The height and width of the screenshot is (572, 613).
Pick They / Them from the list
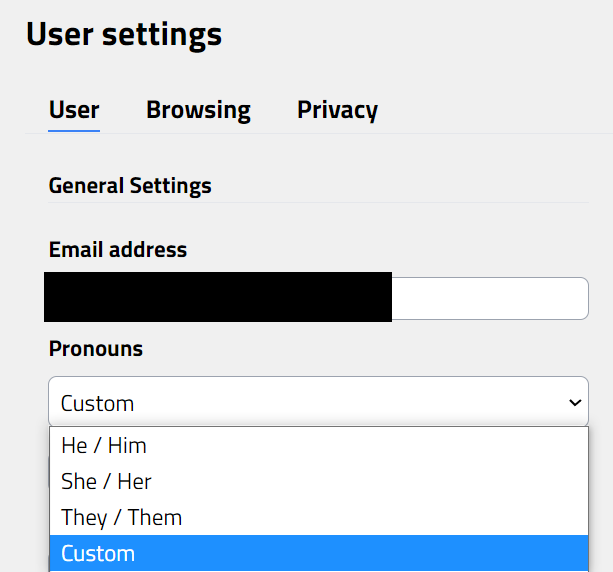[319, 517]
